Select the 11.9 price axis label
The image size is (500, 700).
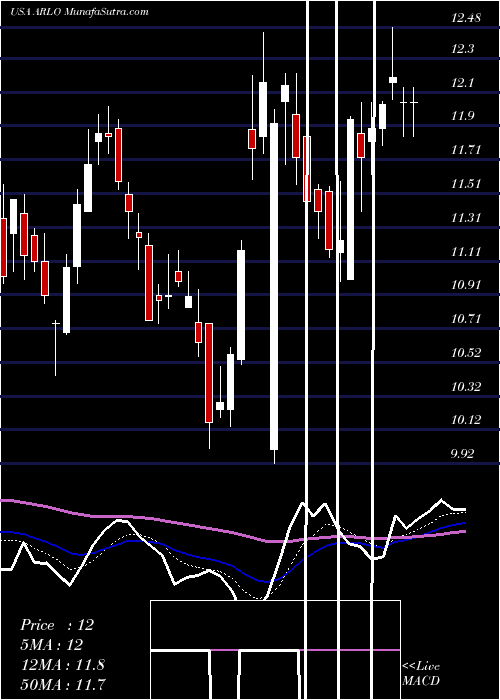coord(462,116)
